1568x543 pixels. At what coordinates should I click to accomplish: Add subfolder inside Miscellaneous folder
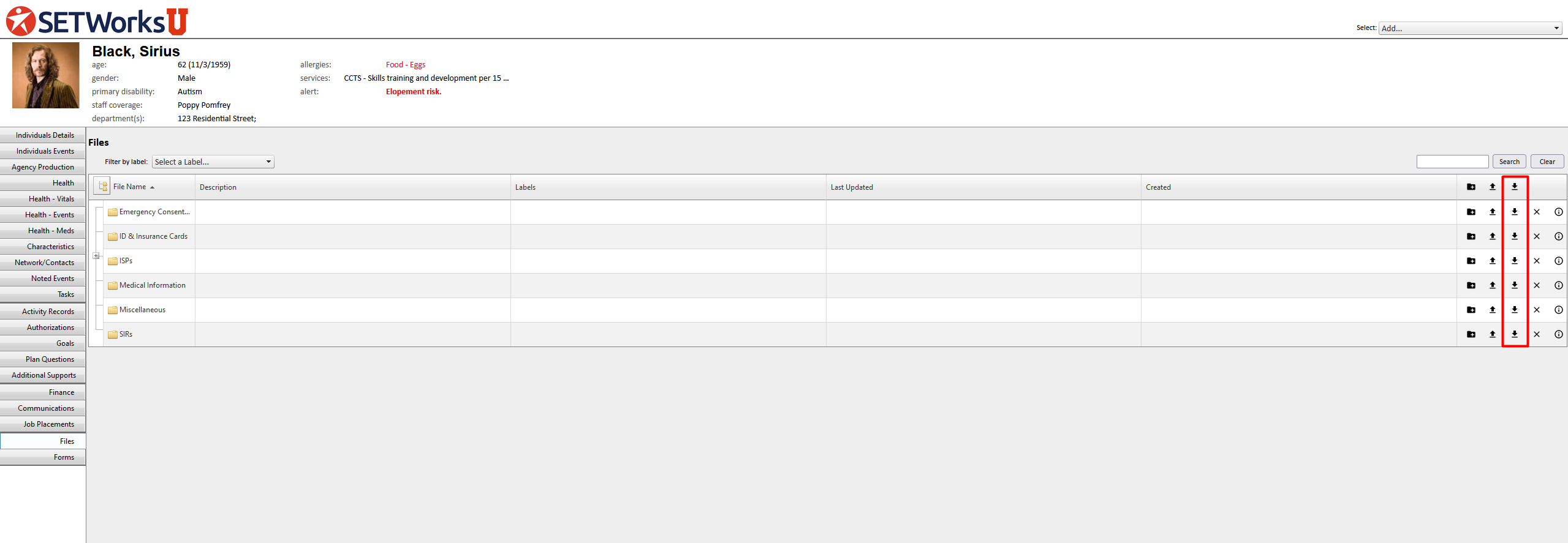coord(1471,310)
